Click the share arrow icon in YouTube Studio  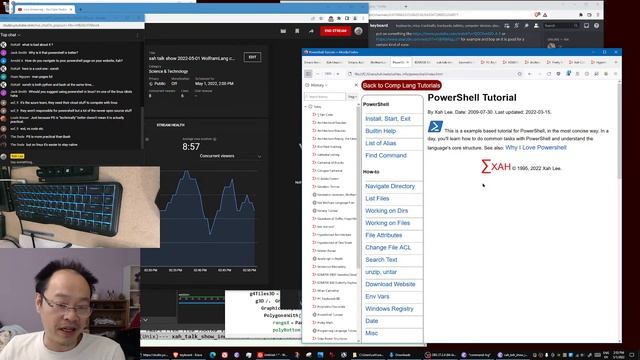pos(311,31)
